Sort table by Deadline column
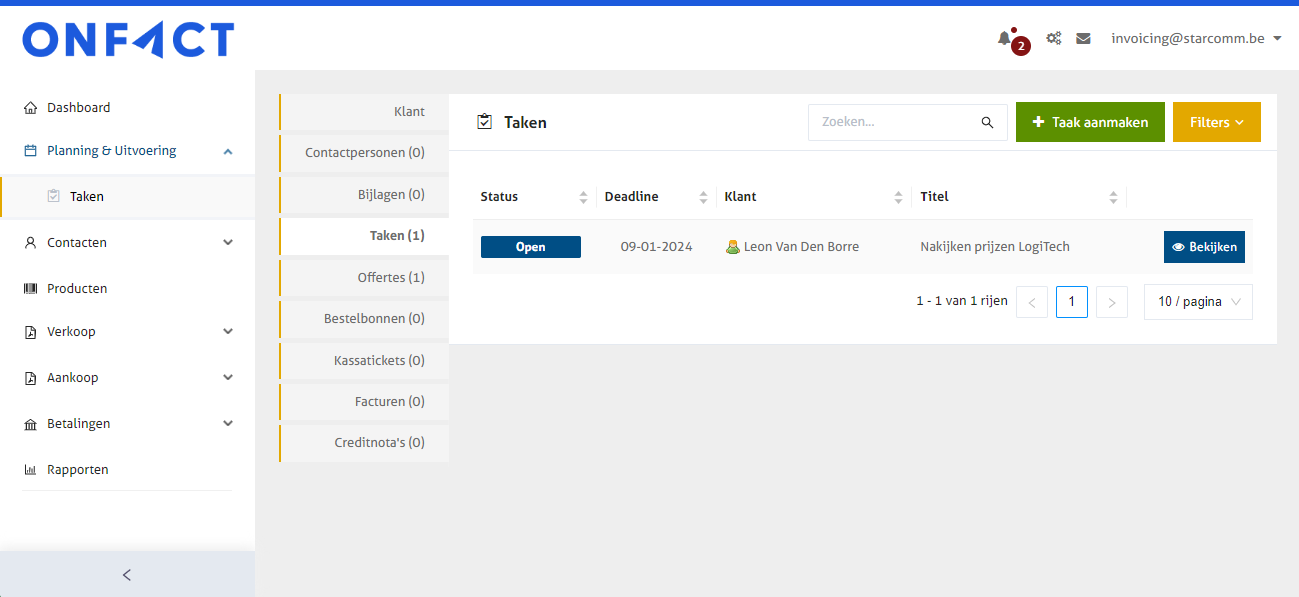The image size is (1299, 597). (x=703, y=197)
